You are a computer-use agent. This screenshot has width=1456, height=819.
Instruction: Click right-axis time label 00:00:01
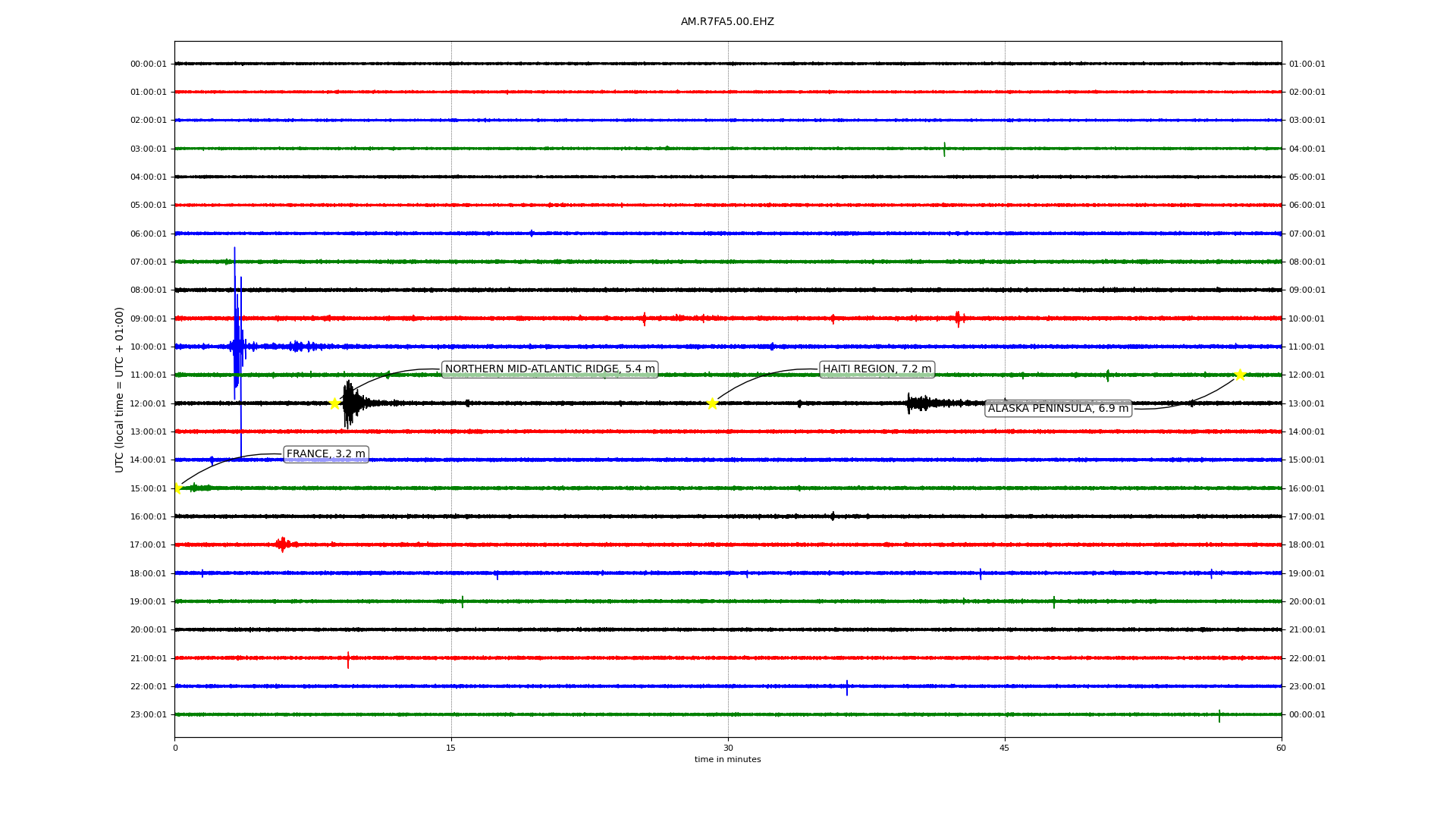[x=1307, y=715]
